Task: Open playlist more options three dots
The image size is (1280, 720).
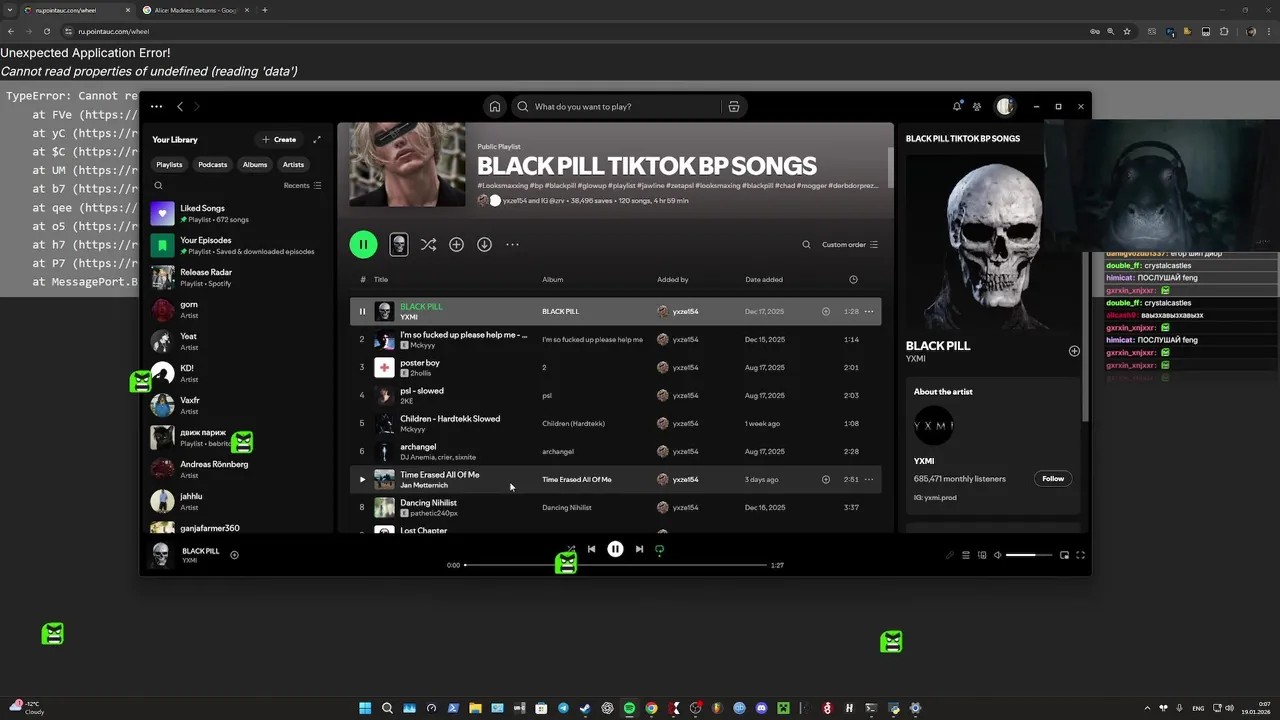Action: pyautogui.click(x=512, y=244)
